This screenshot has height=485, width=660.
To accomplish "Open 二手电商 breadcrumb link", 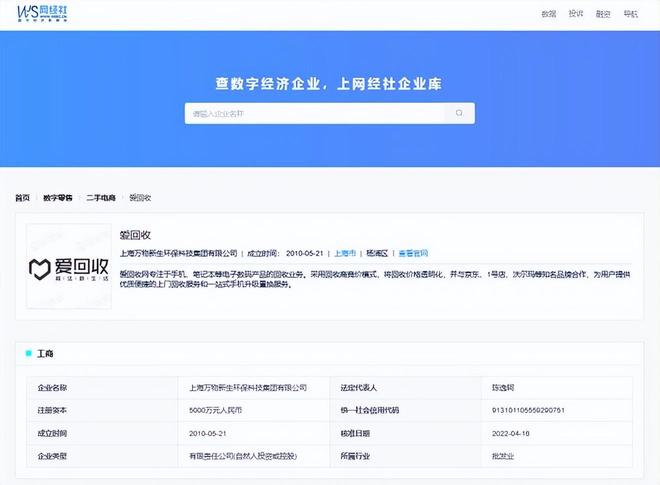I will [x=101, y=197].
